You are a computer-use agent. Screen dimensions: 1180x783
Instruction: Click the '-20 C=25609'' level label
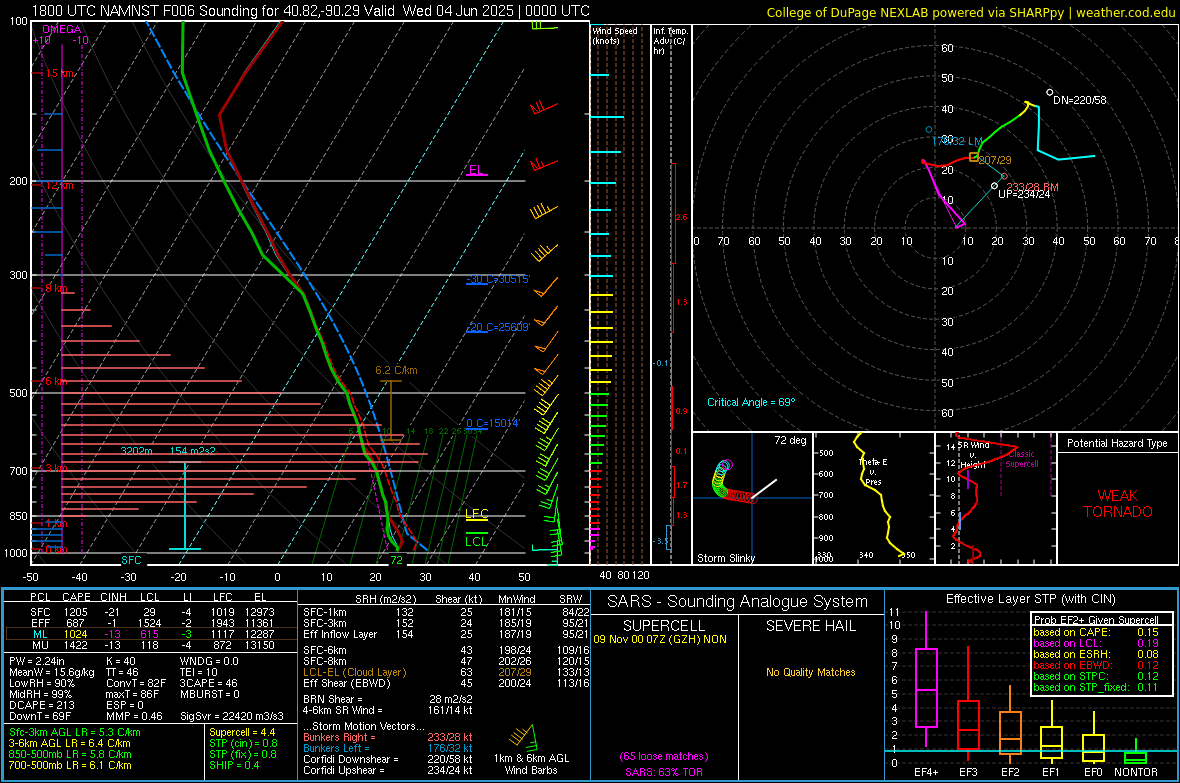(x=498, y=327)
